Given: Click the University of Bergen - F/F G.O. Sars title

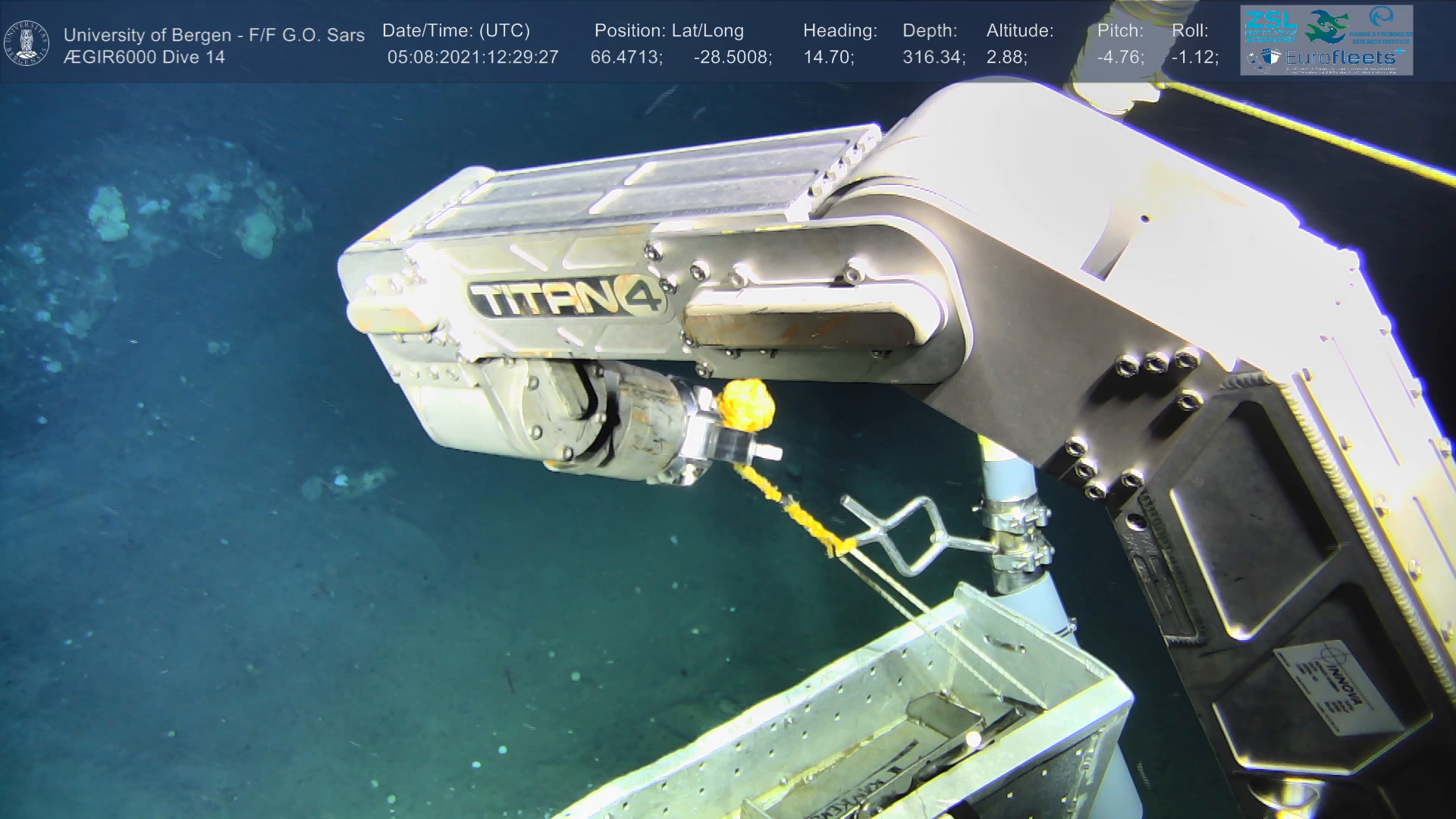Looking at the screenshot, I should click(214, 35).
